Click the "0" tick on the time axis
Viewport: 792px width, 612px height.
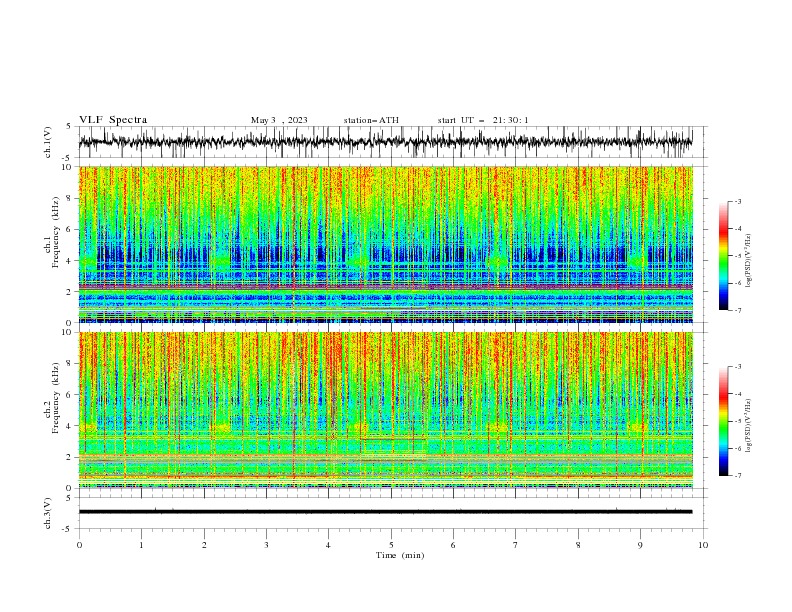(x=79, y=545)
